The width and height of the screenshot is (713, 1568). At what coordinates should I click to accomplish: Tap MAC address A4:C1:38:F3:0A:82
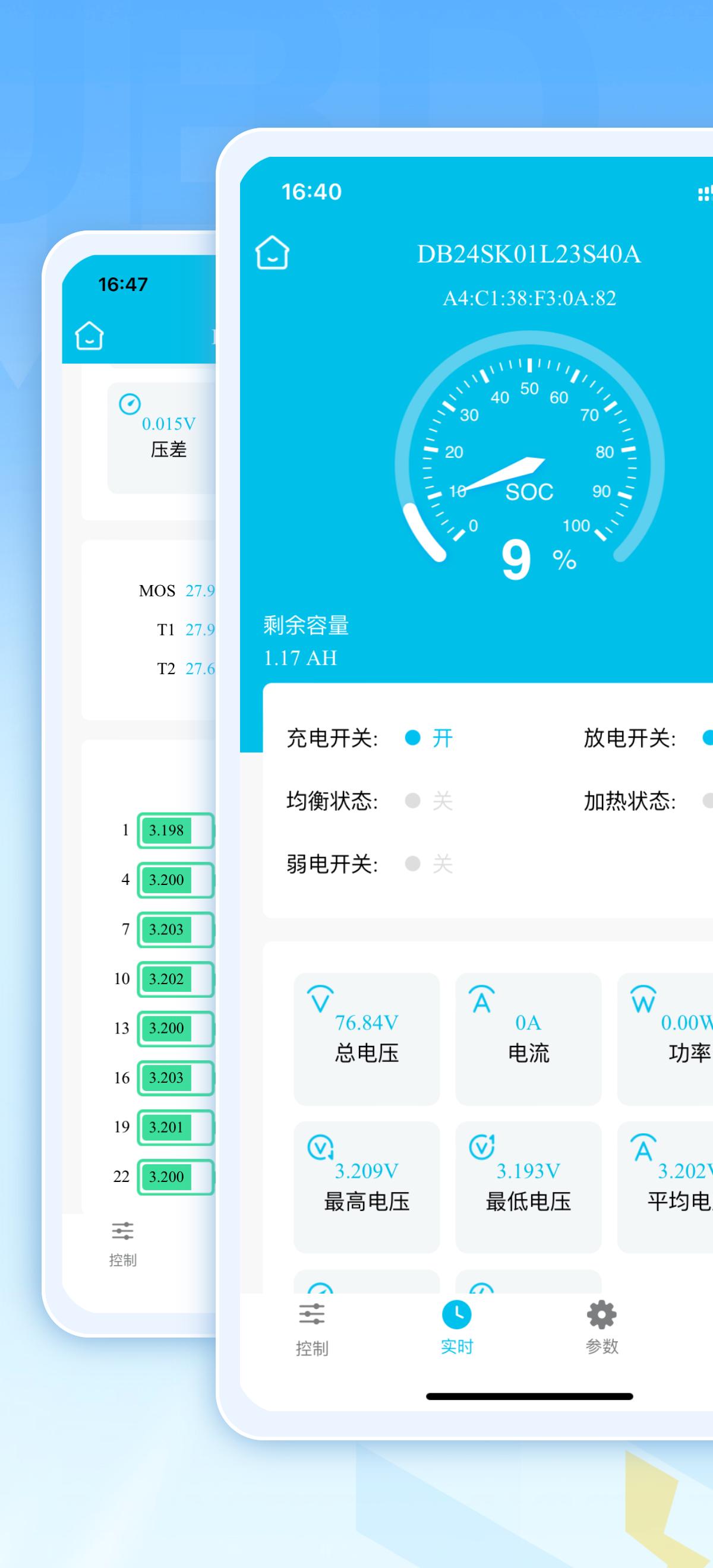click(529, 298)
